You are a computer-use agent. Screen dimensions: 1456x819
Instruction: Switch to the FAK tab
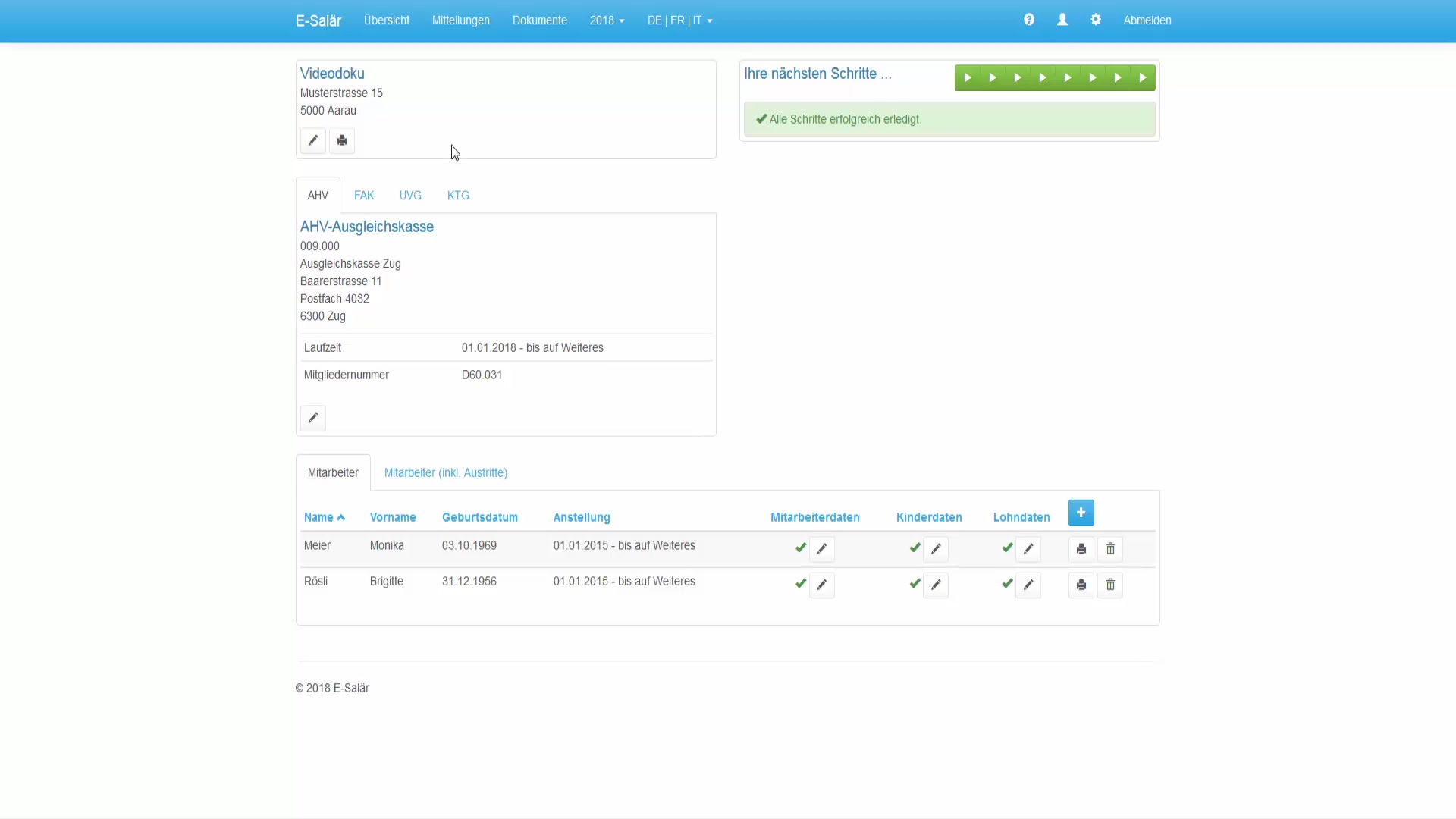(364, 195)
